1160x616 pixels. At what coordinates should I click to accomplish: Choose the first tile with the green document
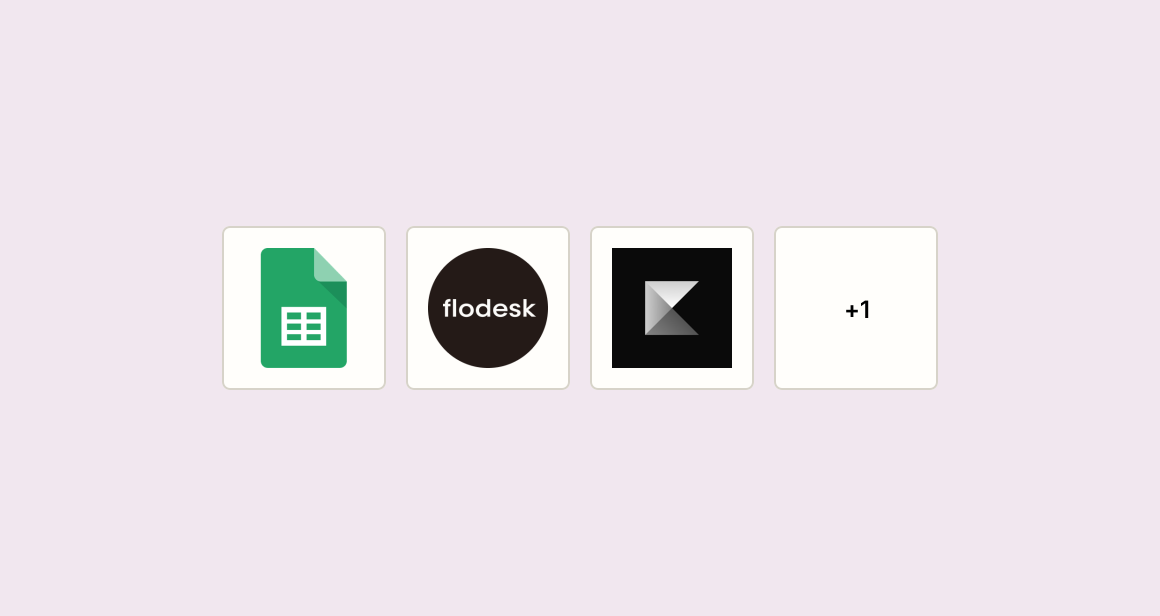[304, 308]
